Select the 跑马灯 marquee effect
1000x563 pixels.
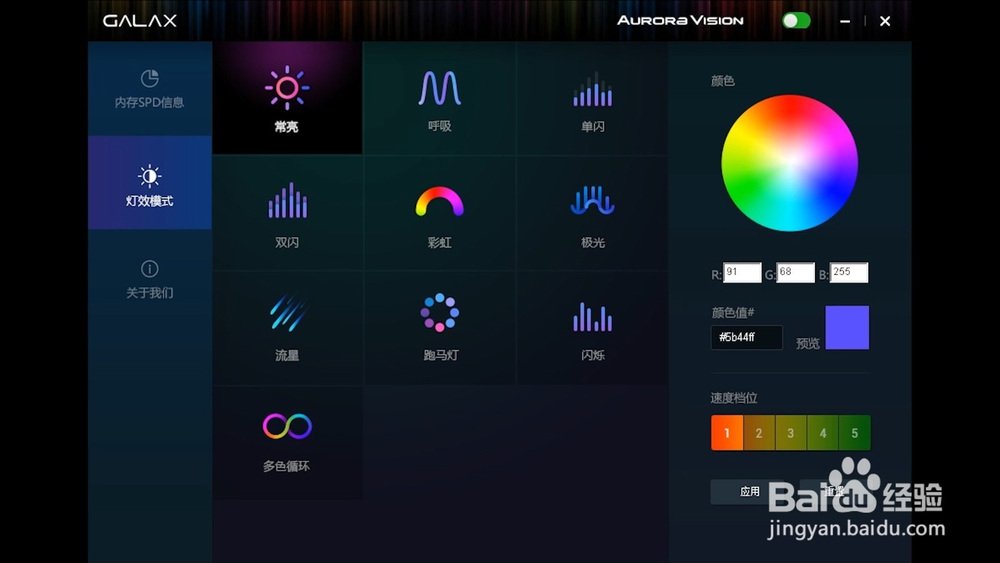[439, 328]
